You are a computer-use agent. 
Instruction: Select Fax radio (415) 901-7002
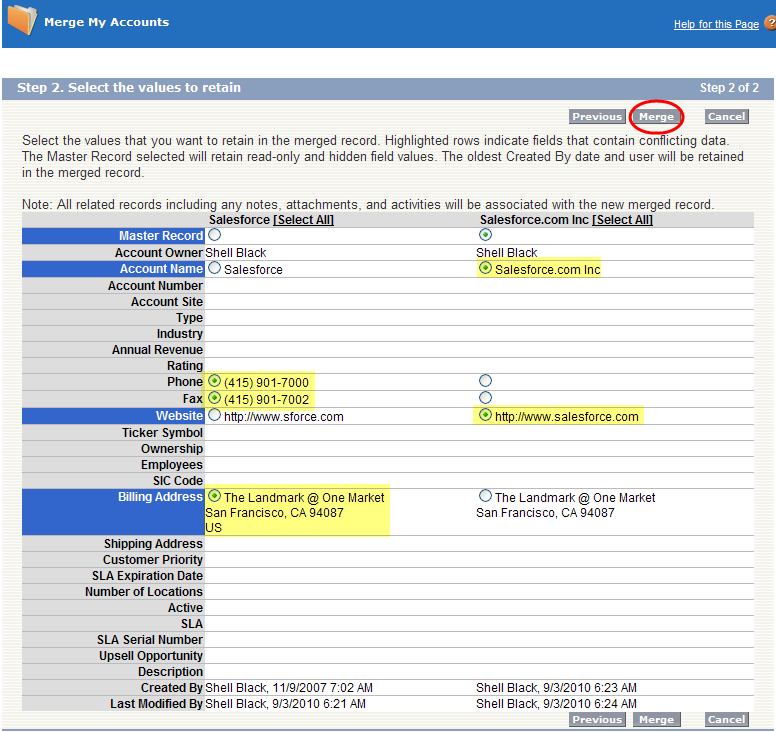click(214, 398)
